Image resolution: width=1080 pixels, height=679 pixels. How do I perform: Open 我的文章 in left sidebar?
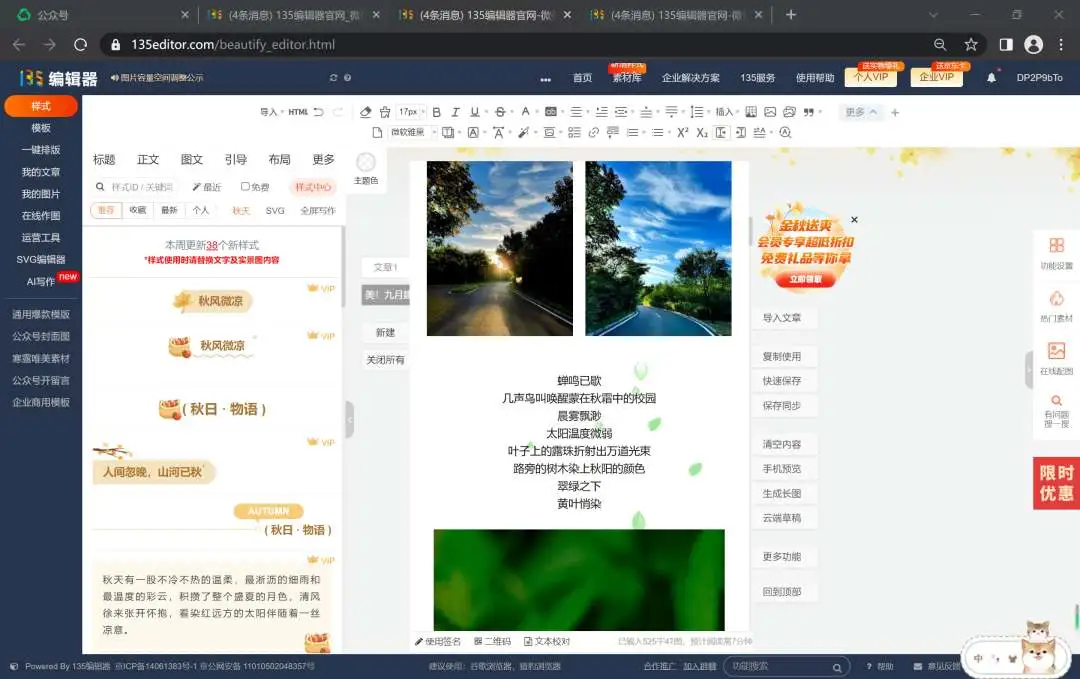pos(41,172)
